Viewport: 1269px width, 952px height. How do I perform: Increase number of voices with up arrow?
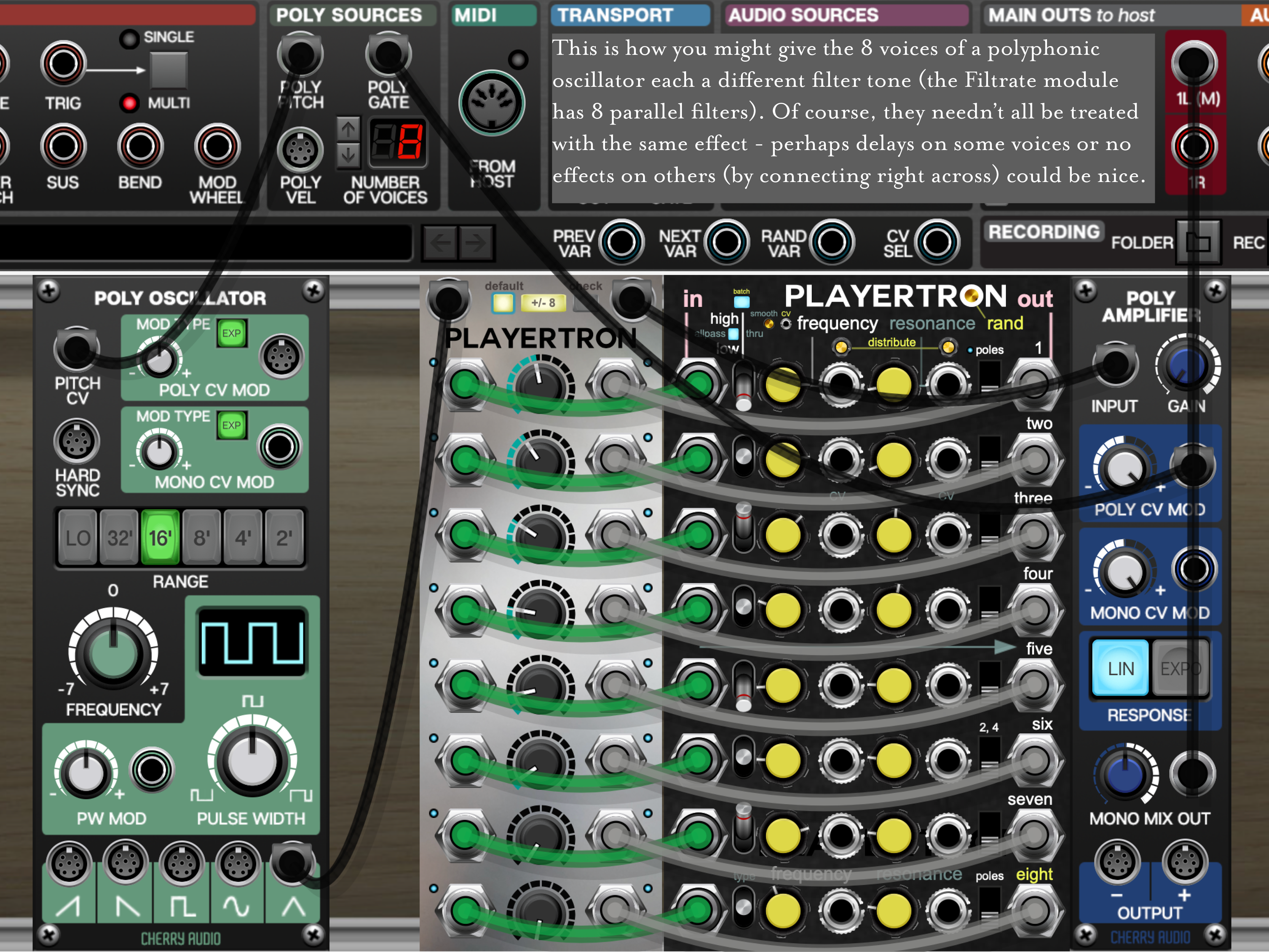[x=348, y=130]
